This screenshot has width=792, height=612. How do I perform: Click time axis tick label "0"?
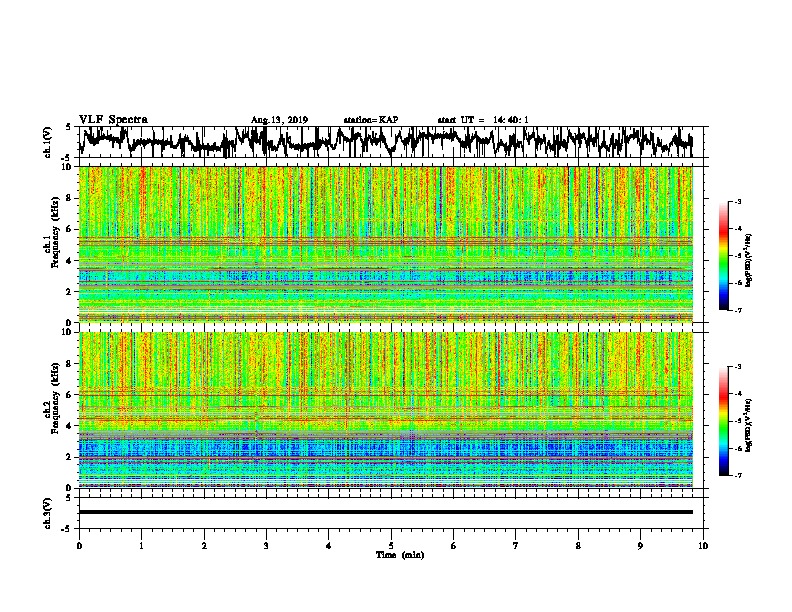79,546
